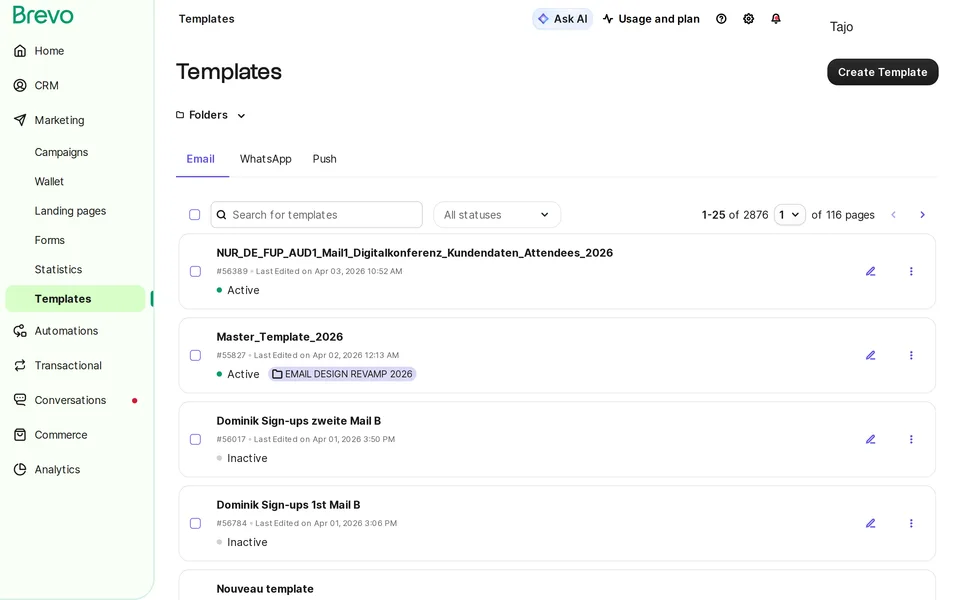Screen dimensions: 960x600
Task: Open Landing pages in sidebar
Action: point(70,211)
